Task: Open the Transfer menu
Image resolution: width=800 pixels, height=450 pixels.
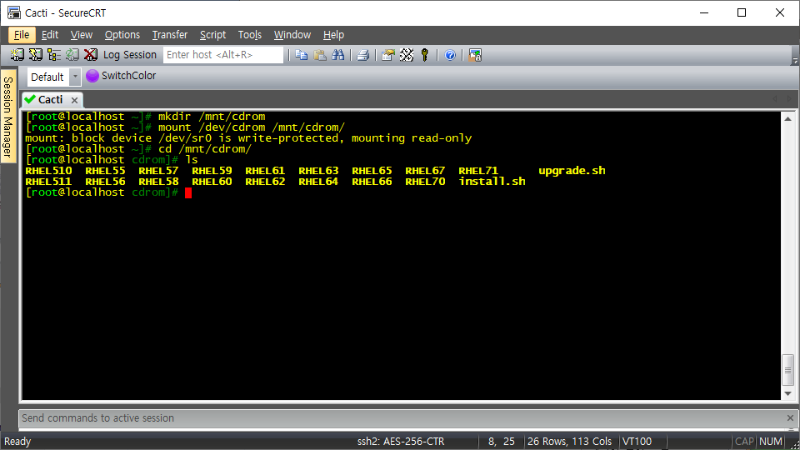Action: [x=169, y=35]
